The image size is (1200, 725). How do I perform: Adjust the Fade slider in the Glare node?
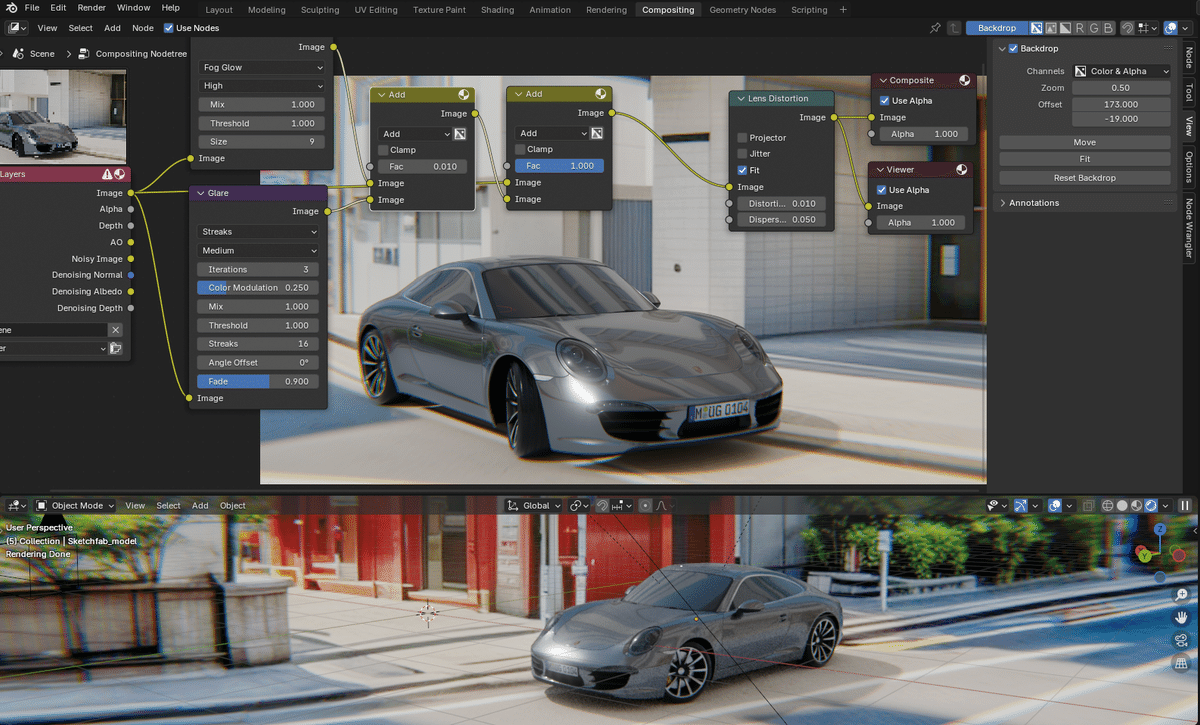click(258, 381)
